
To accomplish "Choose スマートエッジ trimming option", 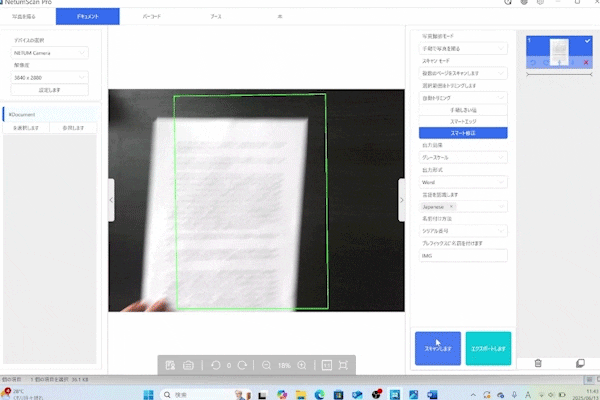I will [463, 122].
